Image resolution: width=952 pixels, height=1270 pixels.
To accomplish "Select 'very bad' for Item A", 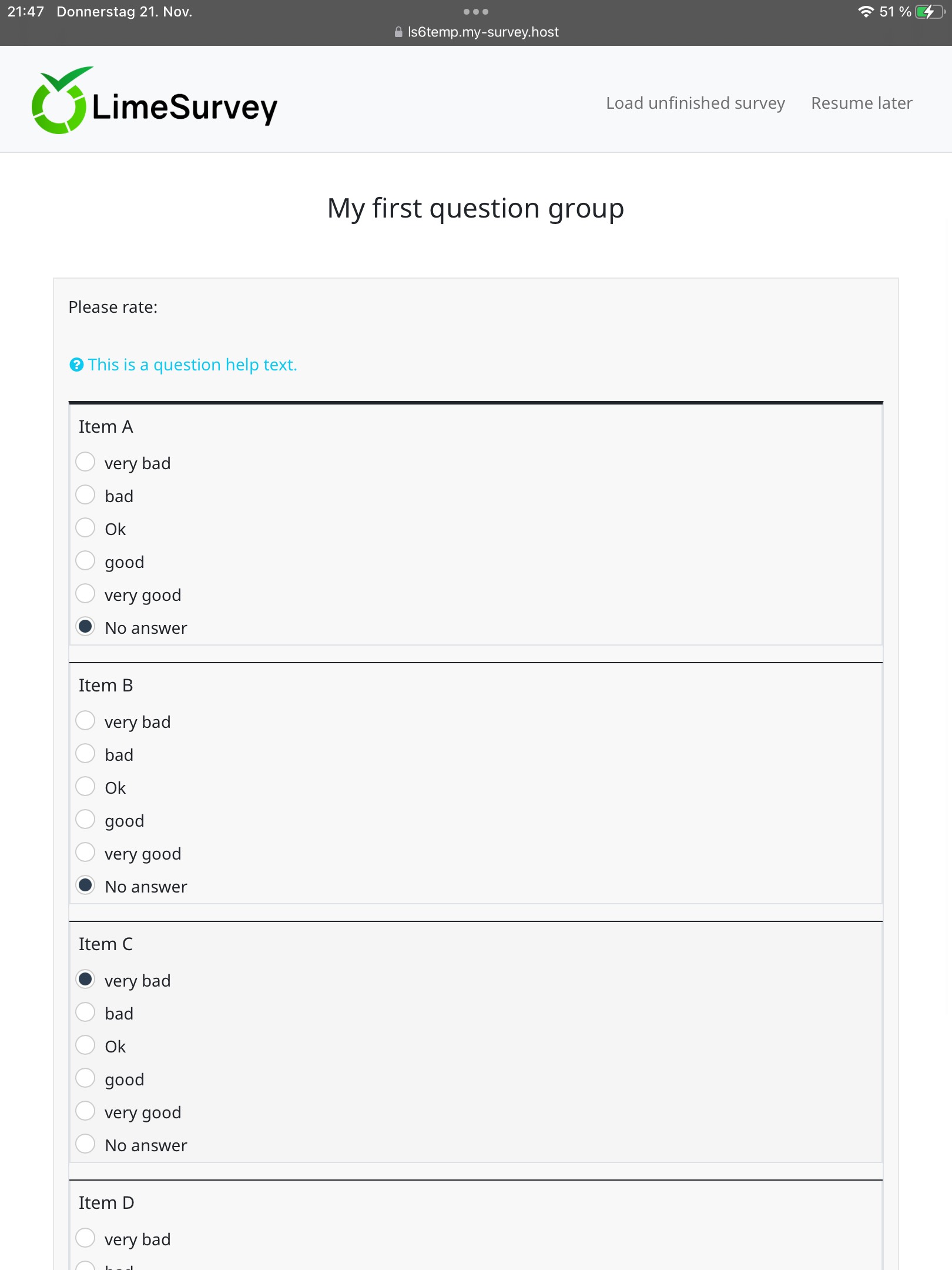I will [x=86, y=462].
